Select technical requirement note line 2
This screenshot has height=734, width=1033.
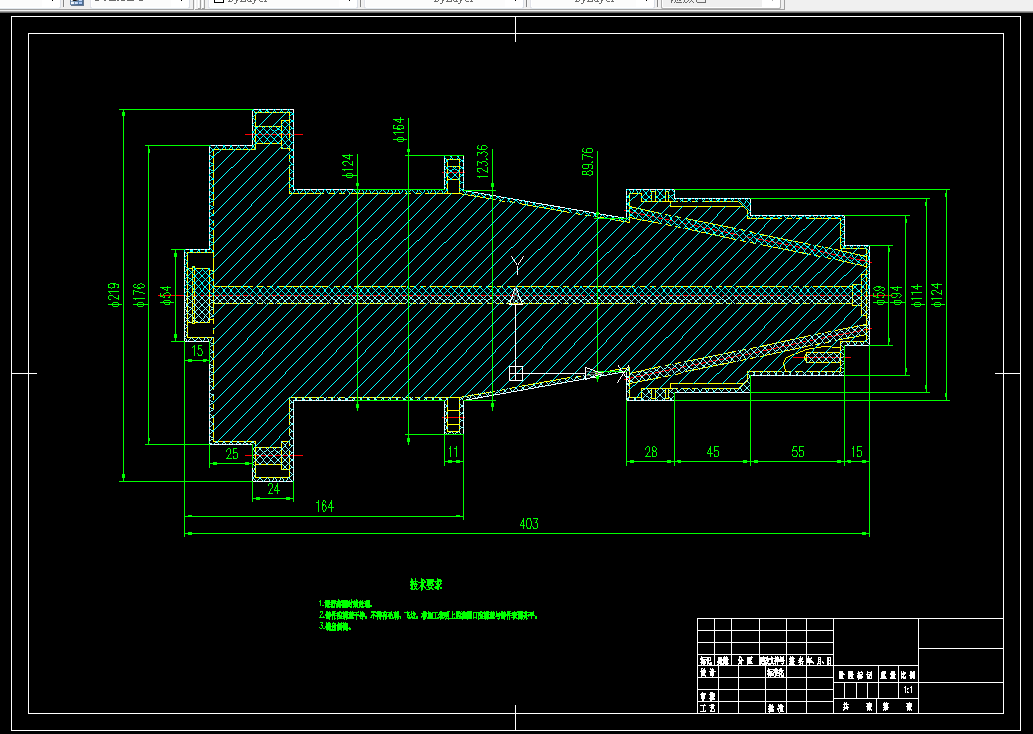(428, 615)
